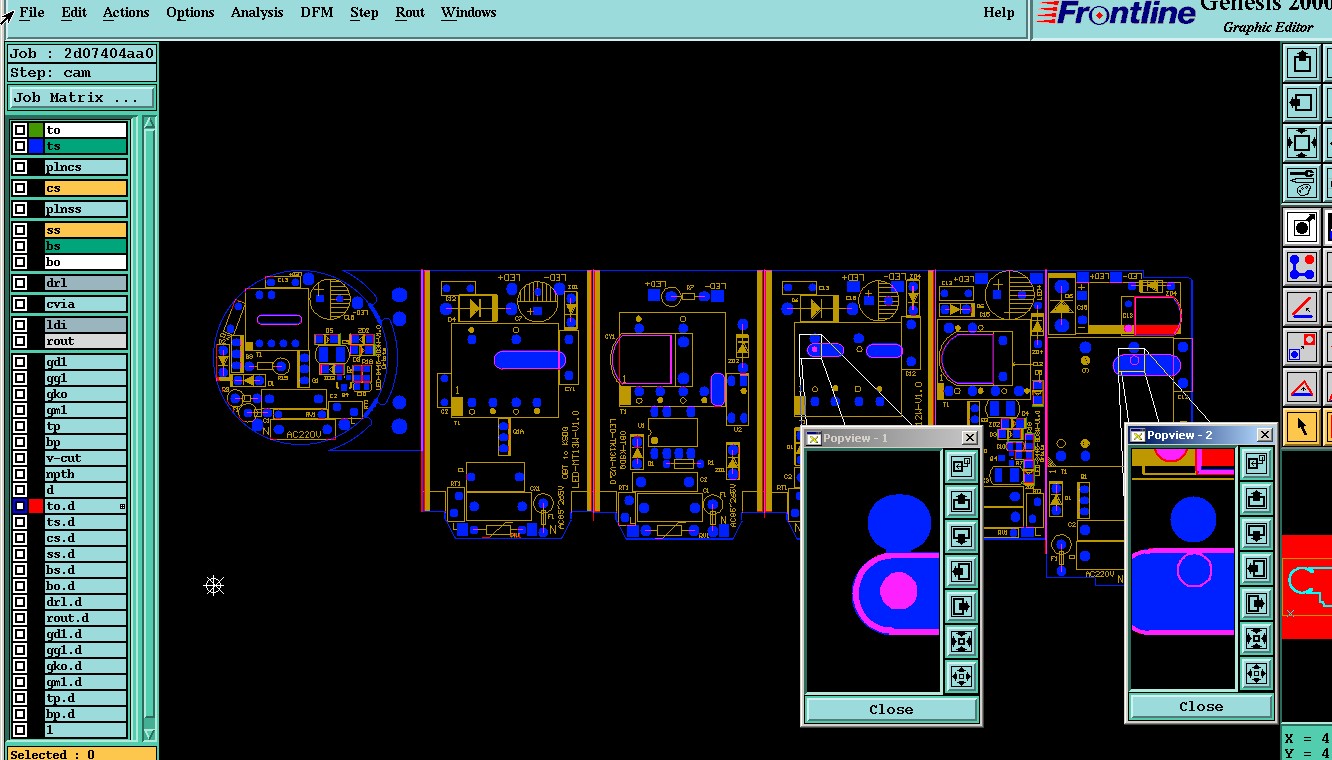Select layer name plnss in layer list

86,209
